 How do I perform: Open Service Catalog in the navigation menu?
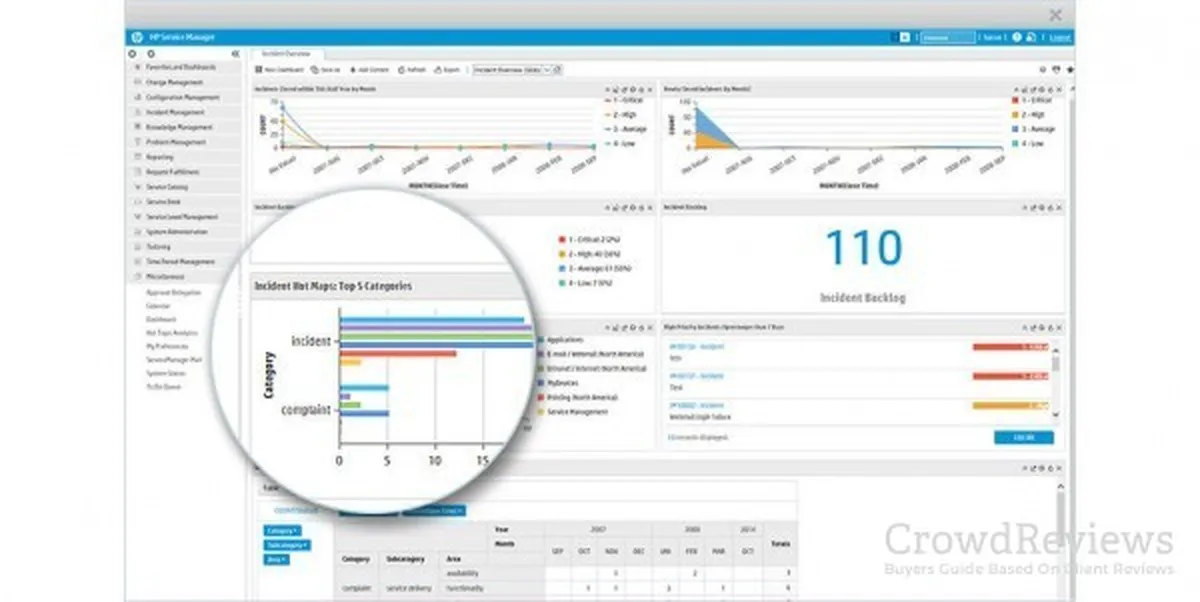click(187, 187)
